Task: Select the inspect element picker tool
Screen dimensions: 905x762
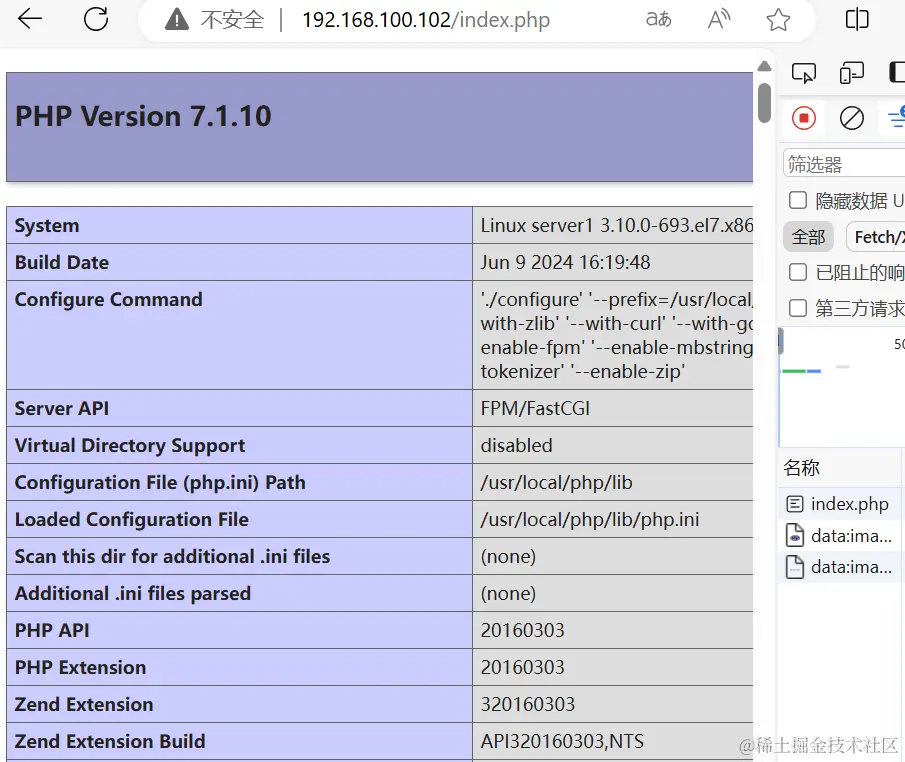Action: pos(803,73)
